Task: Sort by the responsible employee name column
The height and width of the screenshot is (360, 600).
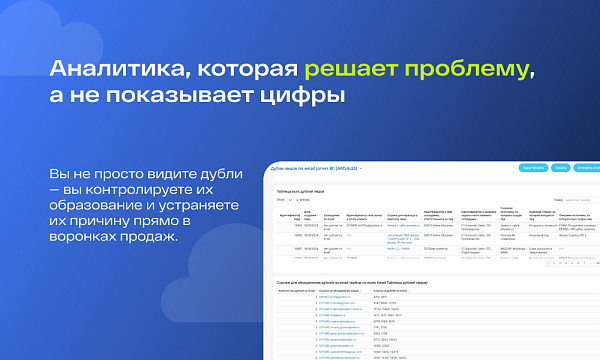Action: pos(439,216)
